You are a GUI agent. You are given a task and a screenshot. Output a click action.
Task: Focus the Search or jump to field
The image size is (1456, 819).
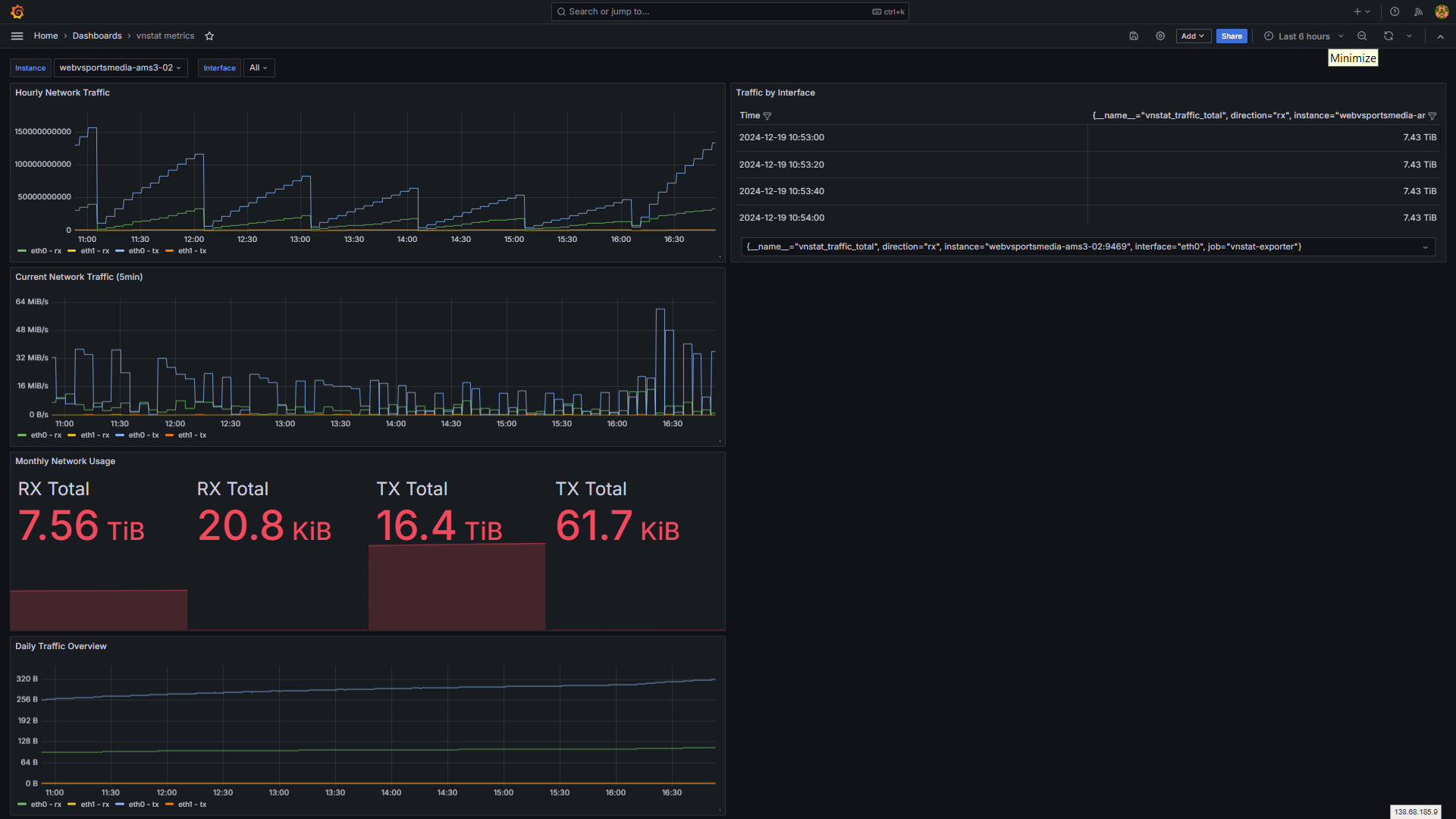tap(730, 11)
